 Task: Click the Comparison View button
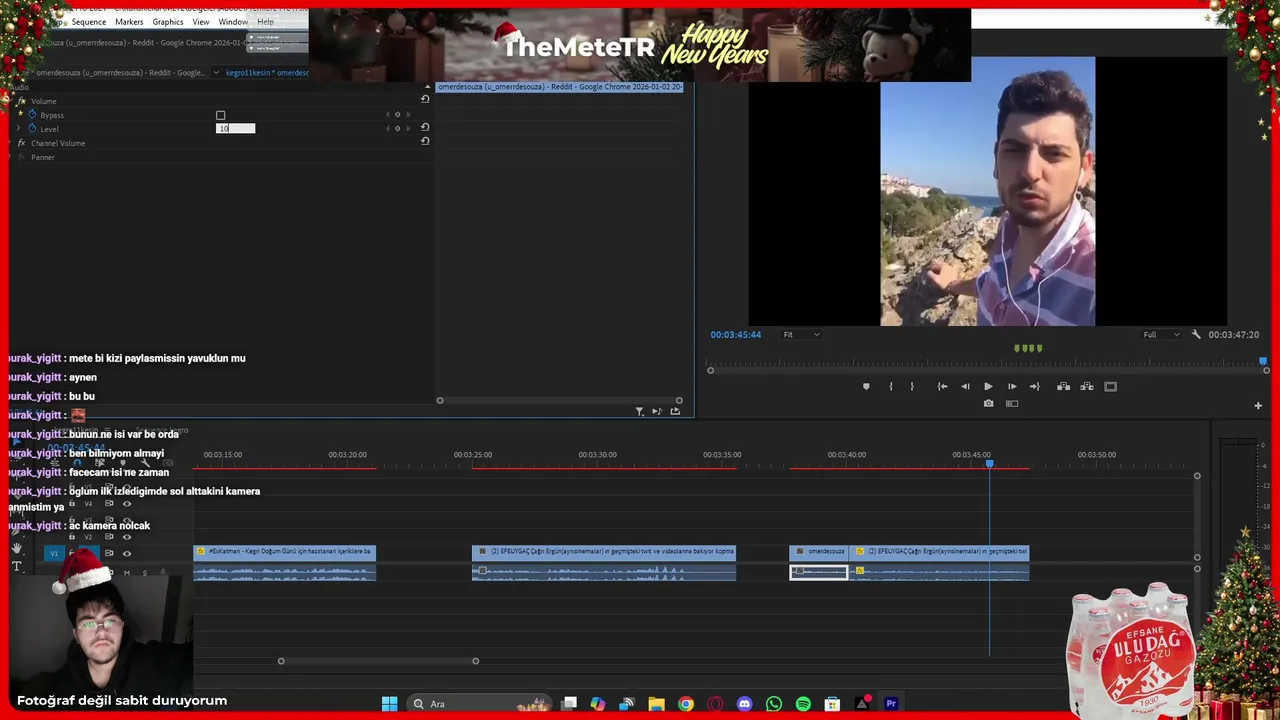[x=1012, y=403]
